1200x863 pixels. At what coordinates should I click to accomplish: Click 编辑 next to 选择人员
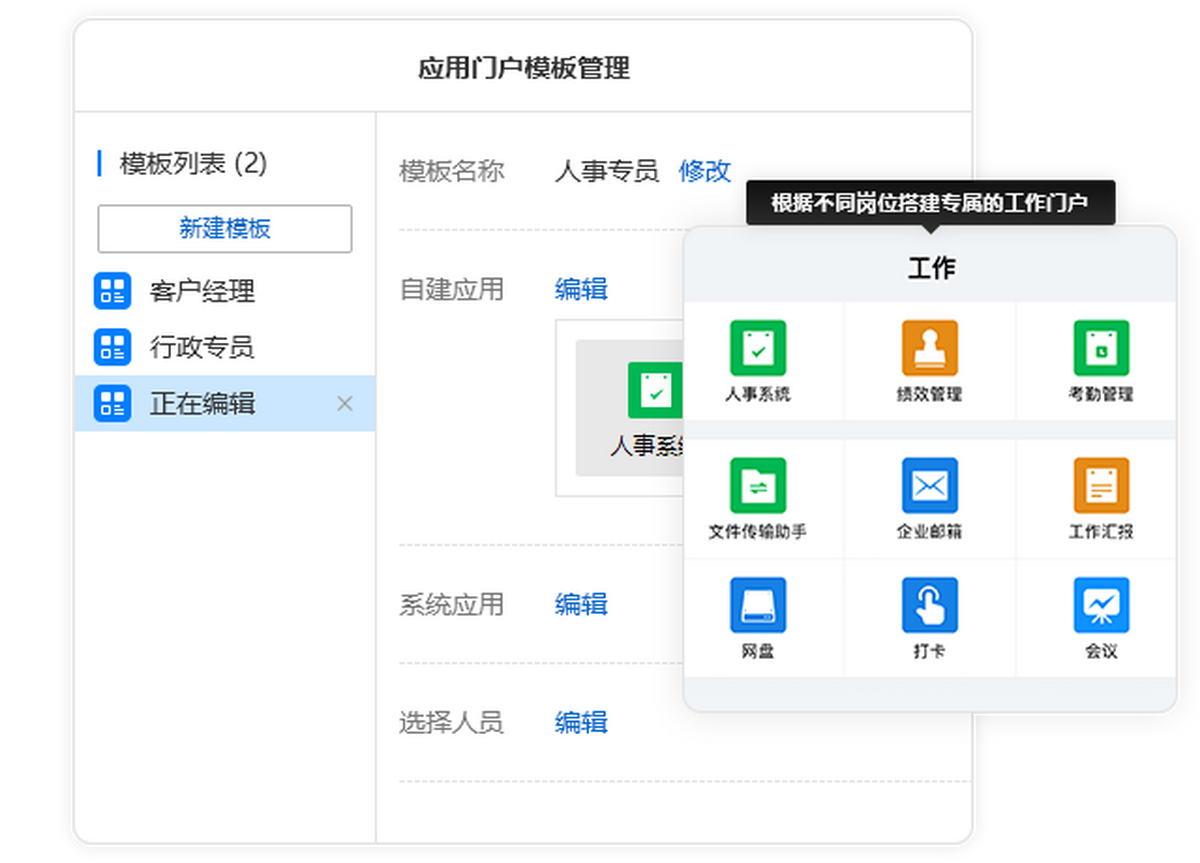click(581, 722)
